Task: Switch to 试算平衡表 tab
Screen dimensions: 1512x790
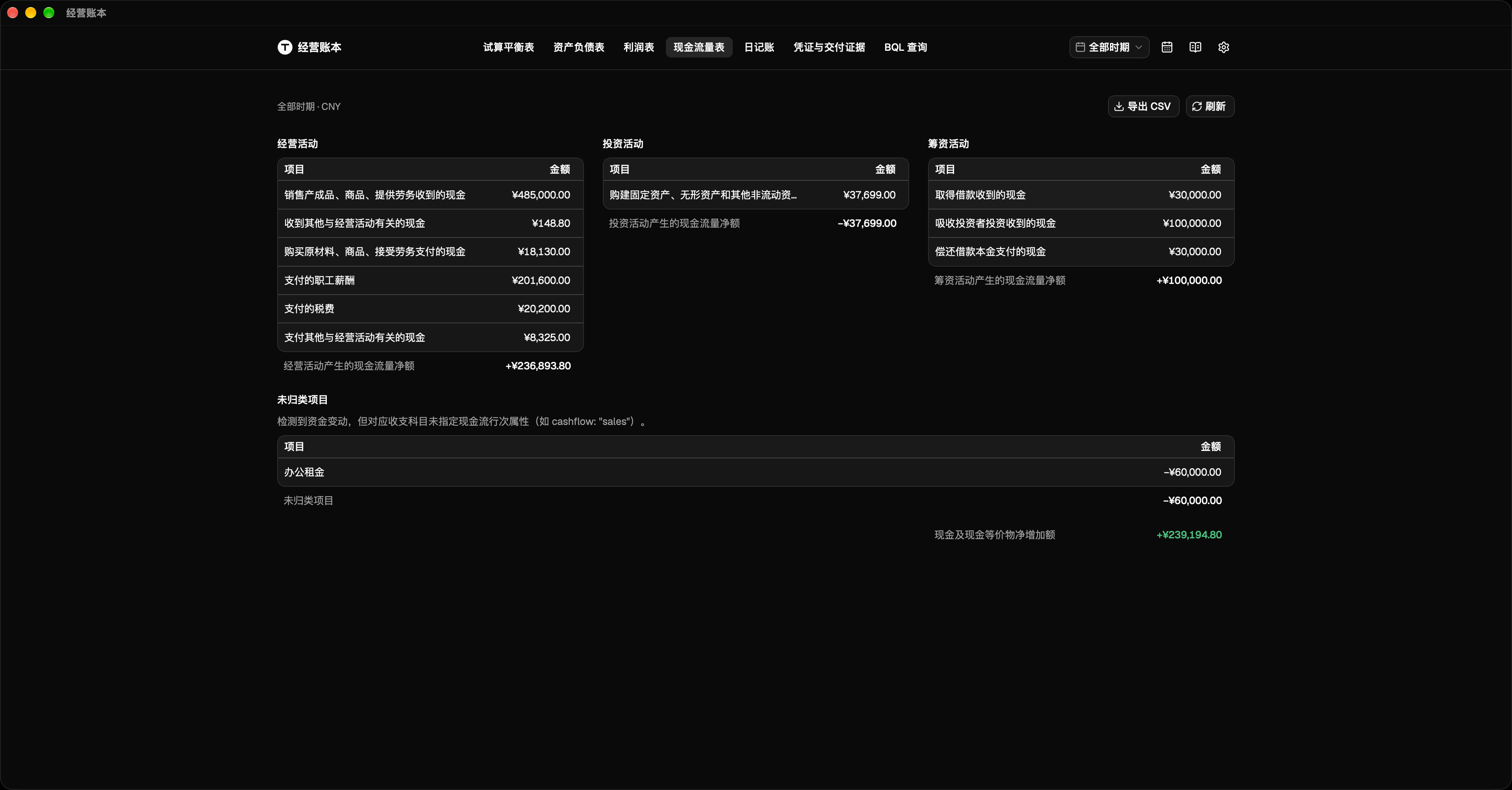Action: [x=508, y=47]
